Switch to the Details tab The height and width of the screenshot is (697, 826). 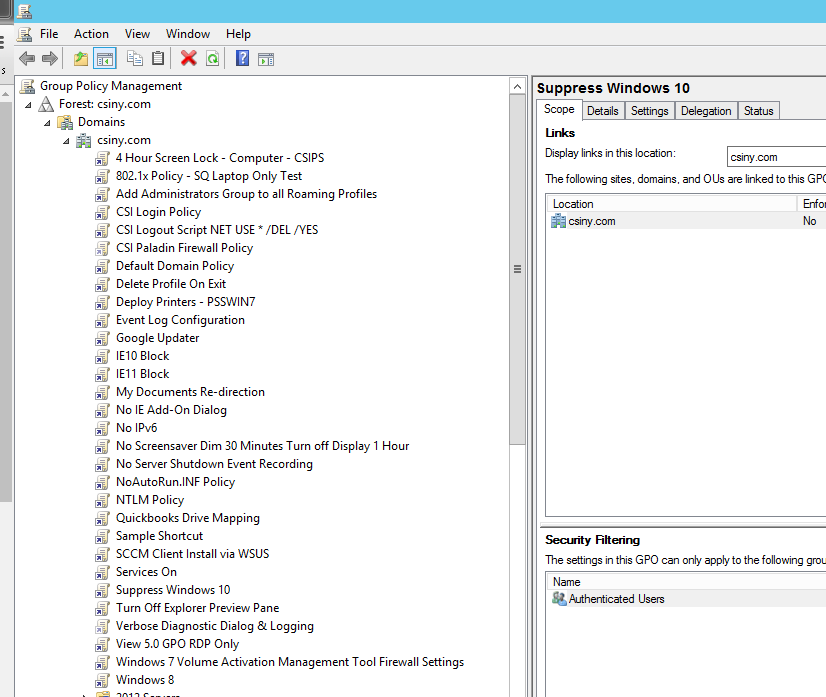[603, 111]
